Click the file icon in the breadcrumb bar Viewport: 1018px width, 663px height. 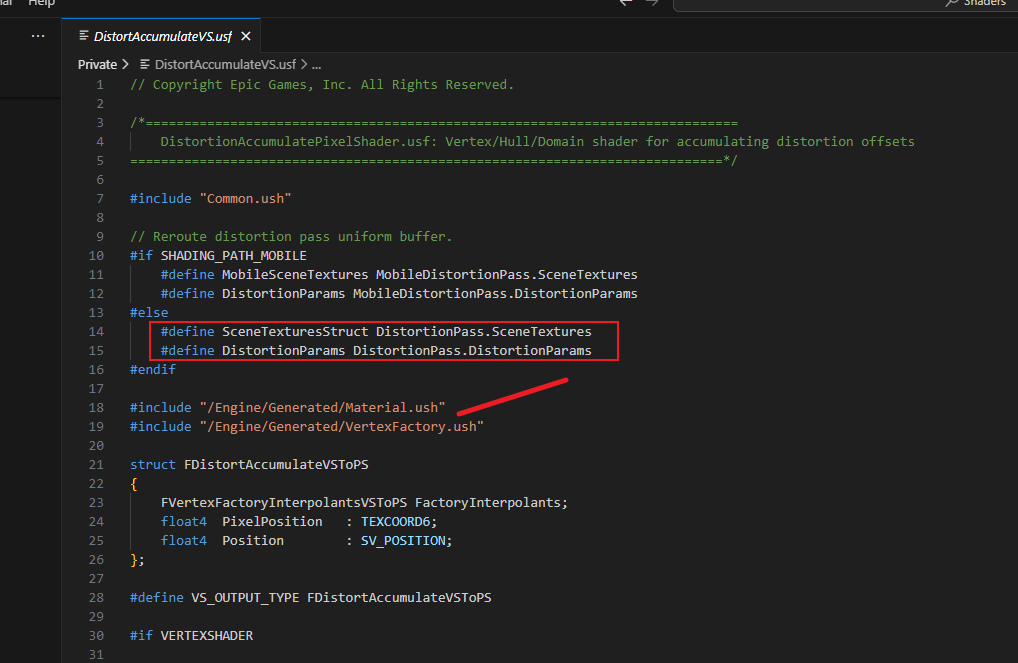click(x=145, y=64)
